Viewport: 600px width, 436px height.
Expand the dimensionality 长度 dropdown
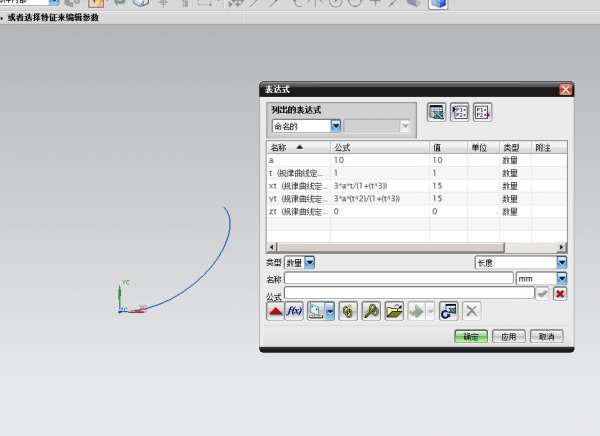(x=561, y=263)
